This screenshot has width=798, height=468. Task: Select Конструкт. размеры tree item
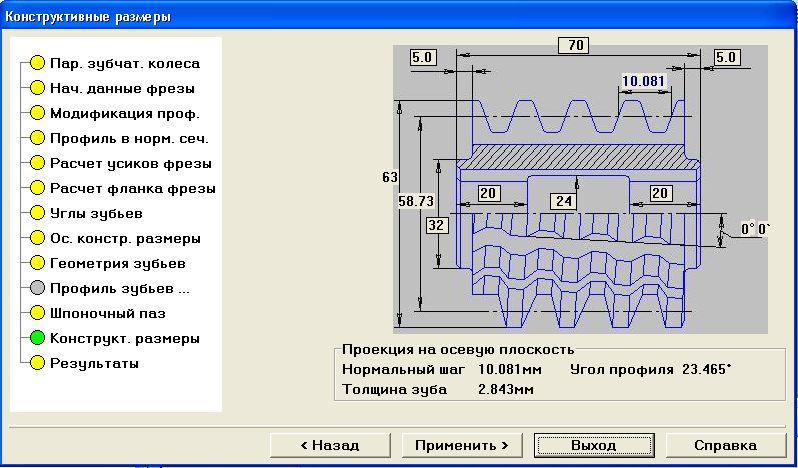(x=125, y=339)
